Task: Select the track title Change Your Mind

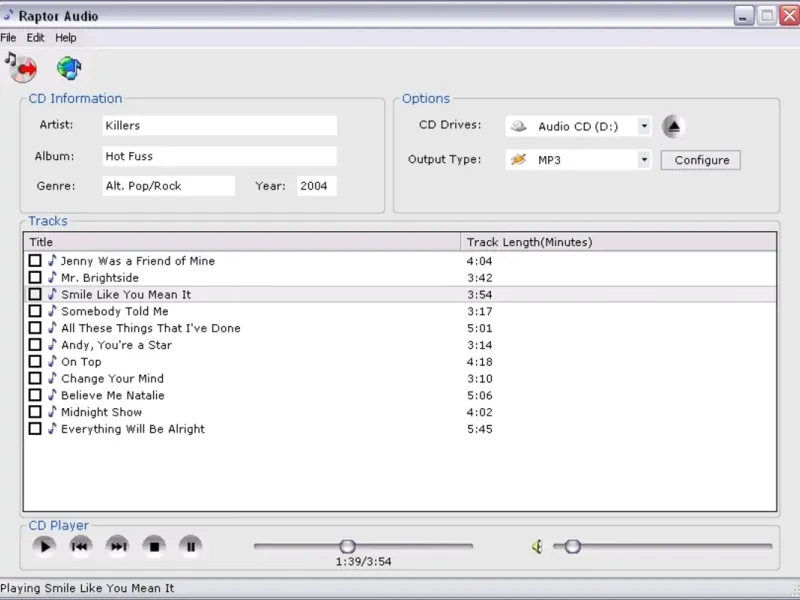Action: click(112, 379)
